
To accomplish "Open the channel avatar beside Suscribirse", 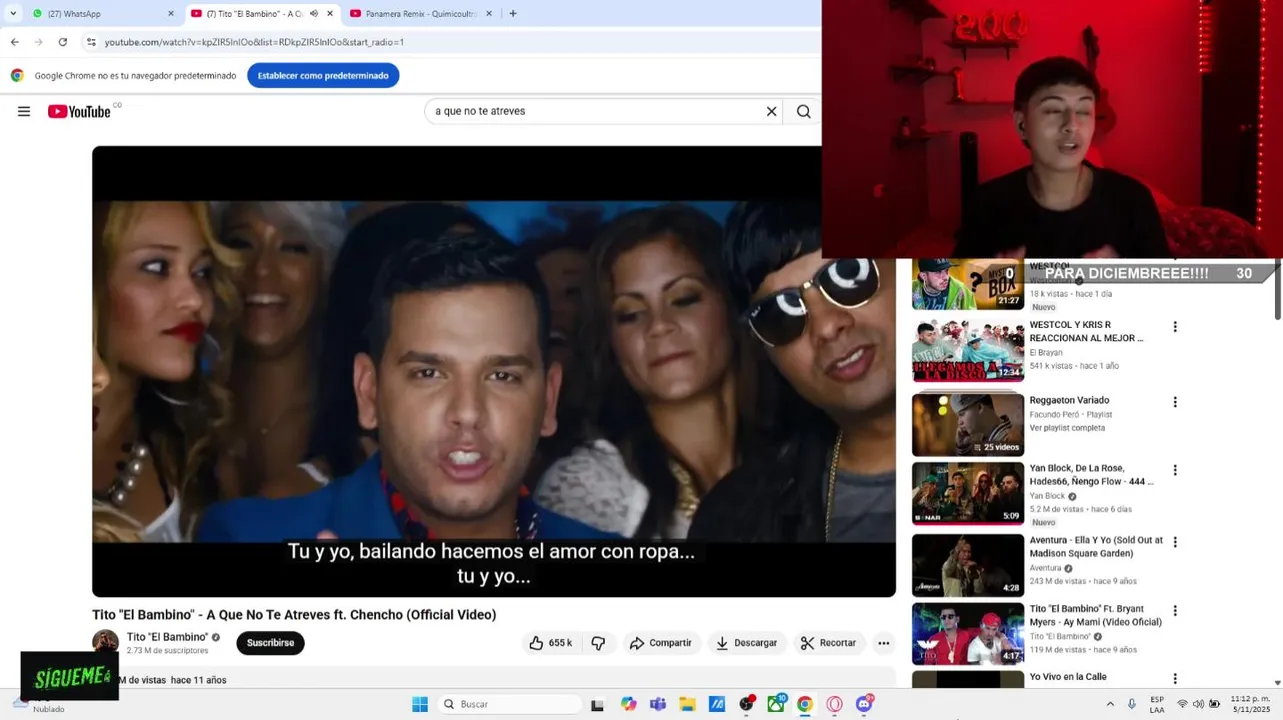I will (x=105, y=642).
